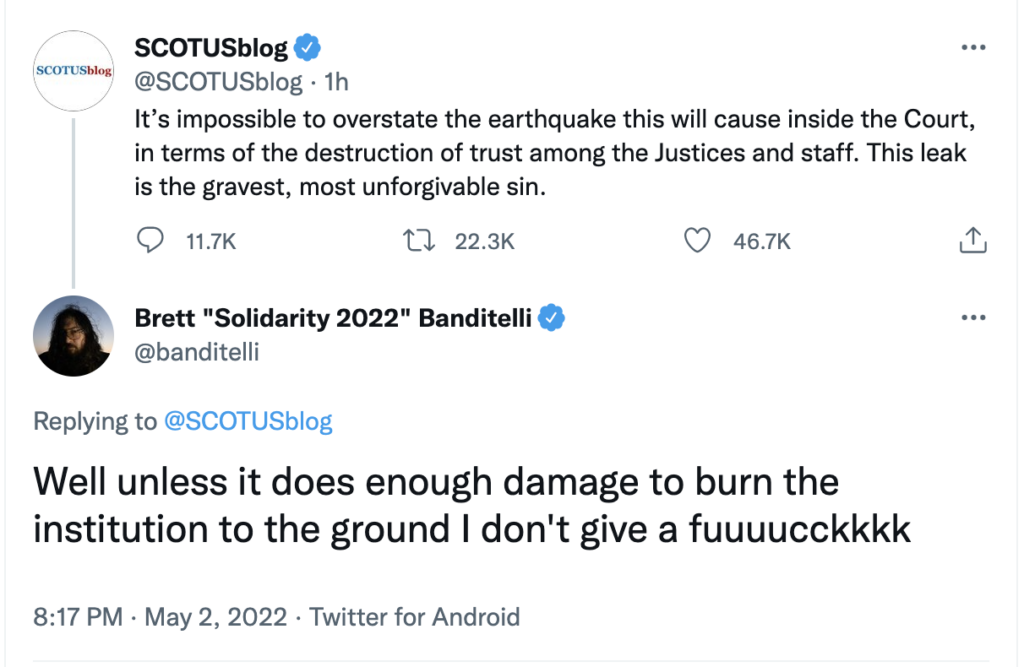The image size is (1024, 667).
Task: Follow the @SCOTUSblog link in "Replying to"
Action: pyautogui.click(x=247, y=421)
